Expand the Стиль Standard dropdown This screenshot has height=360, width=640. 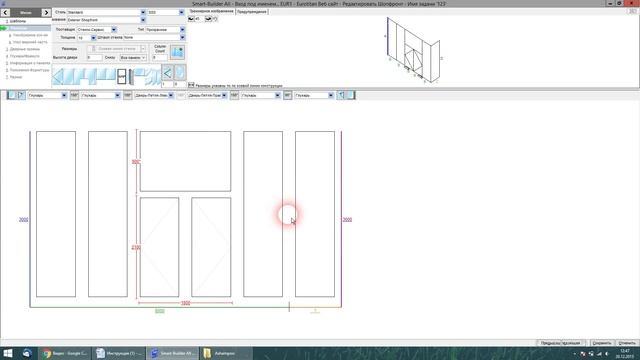pyautogui.click(x=143, y=12)
